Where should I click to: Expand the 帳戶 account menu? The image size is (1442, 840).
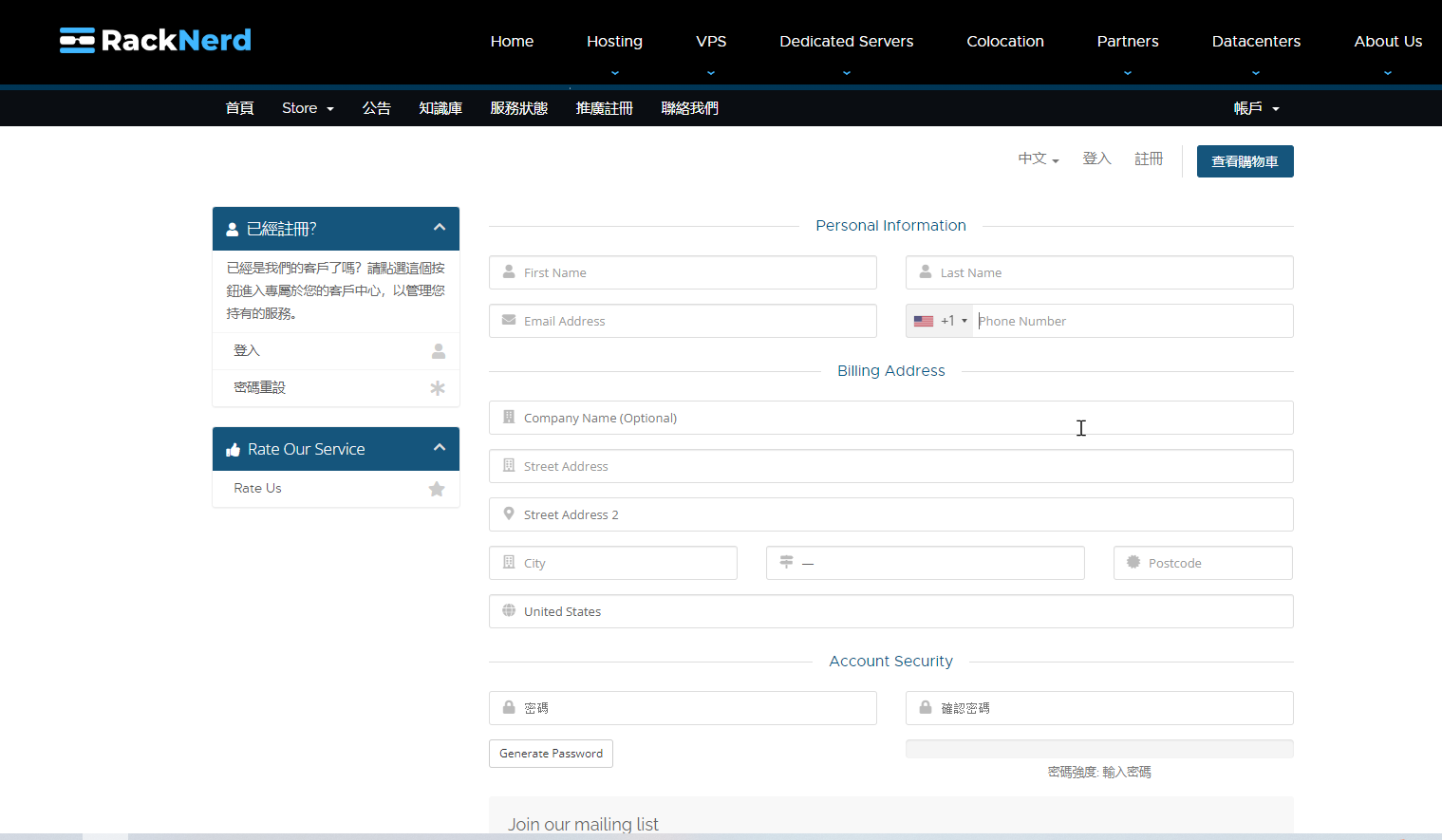(1256, 108)
